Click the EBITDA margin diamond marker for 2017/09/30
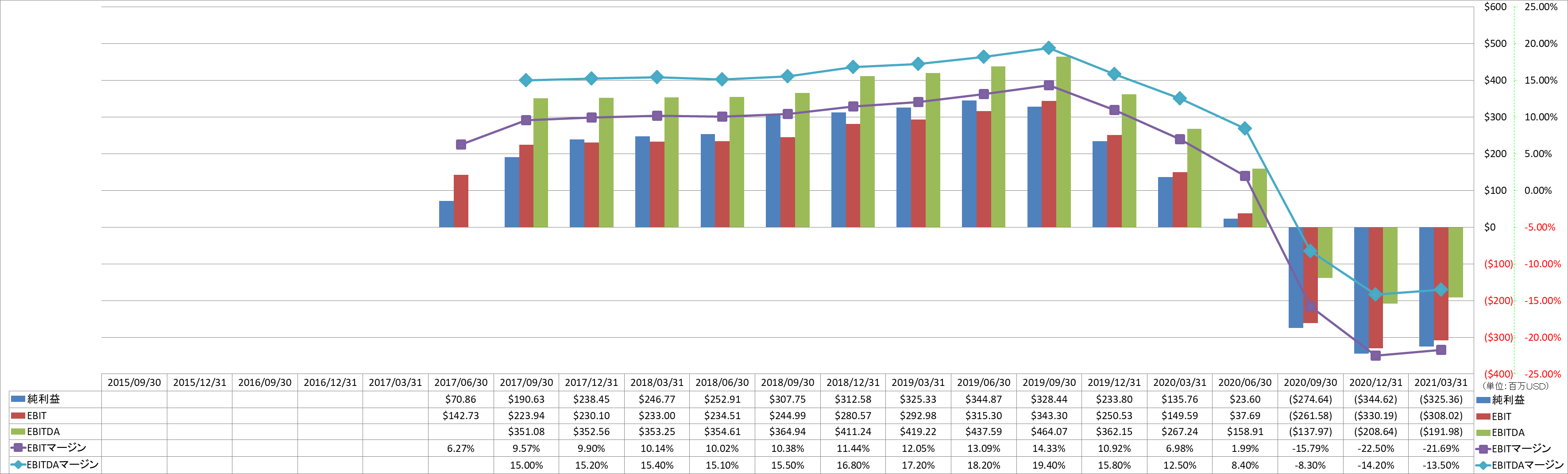Viewport: 1568px width, 474px height. pos(526,80)
